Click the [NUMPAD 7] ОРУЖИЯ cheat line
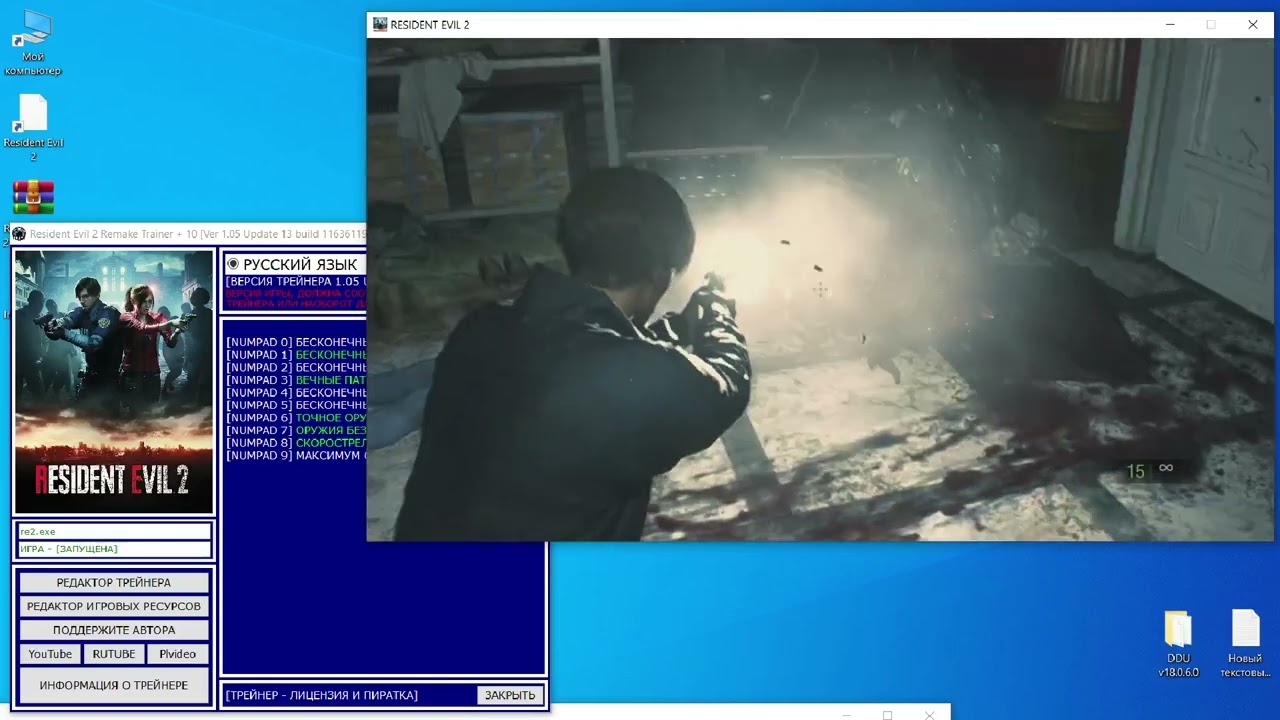 click(x=296, y=430)
